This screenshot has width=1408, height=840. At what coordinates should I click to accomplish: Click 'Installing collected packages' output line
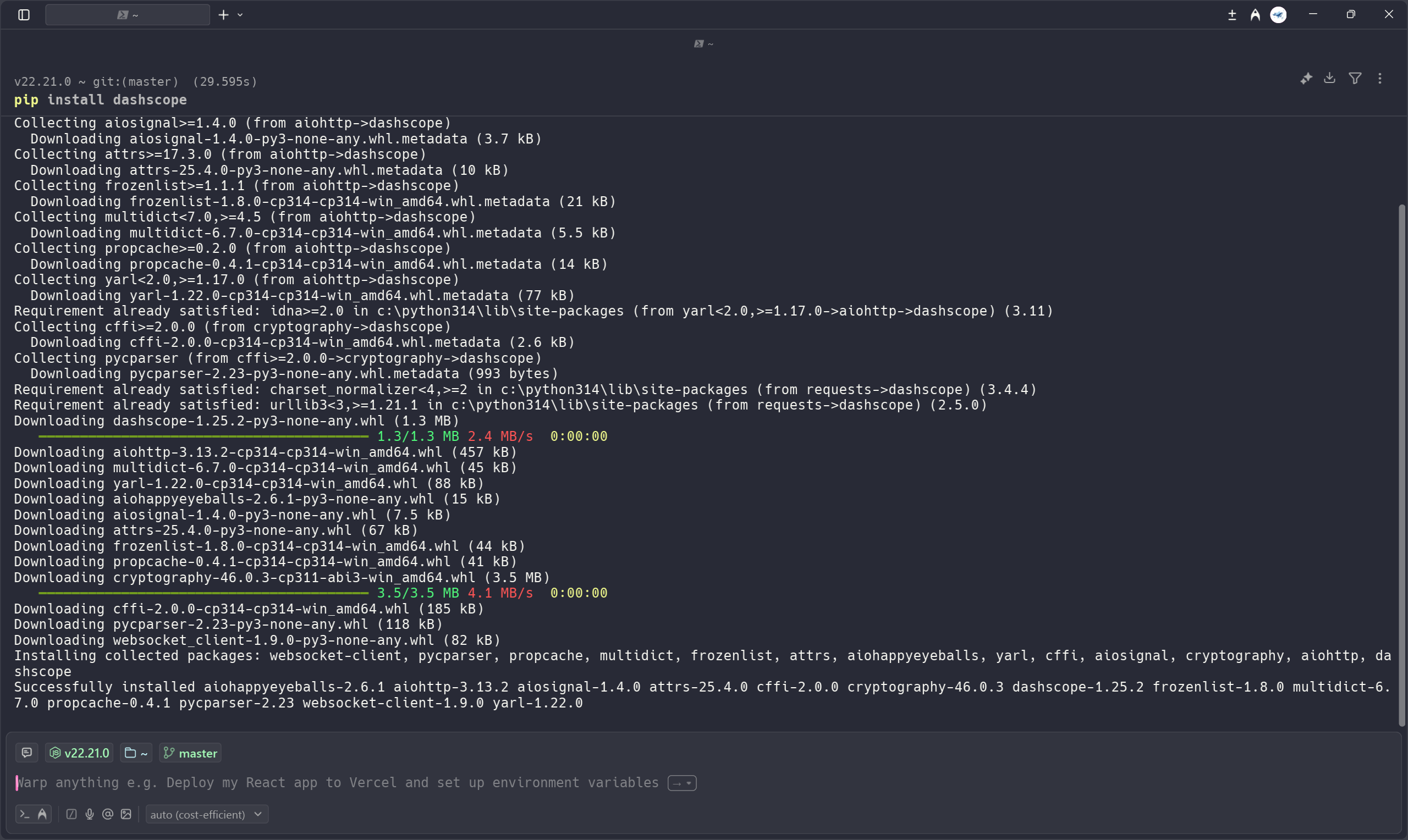(x=702, y=664)
